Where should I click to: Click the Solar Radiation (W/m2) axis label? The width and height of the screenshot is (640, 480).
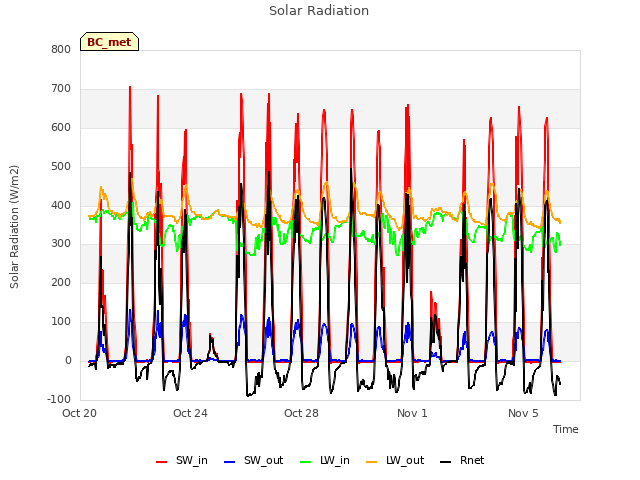click(x=14, y=227)
